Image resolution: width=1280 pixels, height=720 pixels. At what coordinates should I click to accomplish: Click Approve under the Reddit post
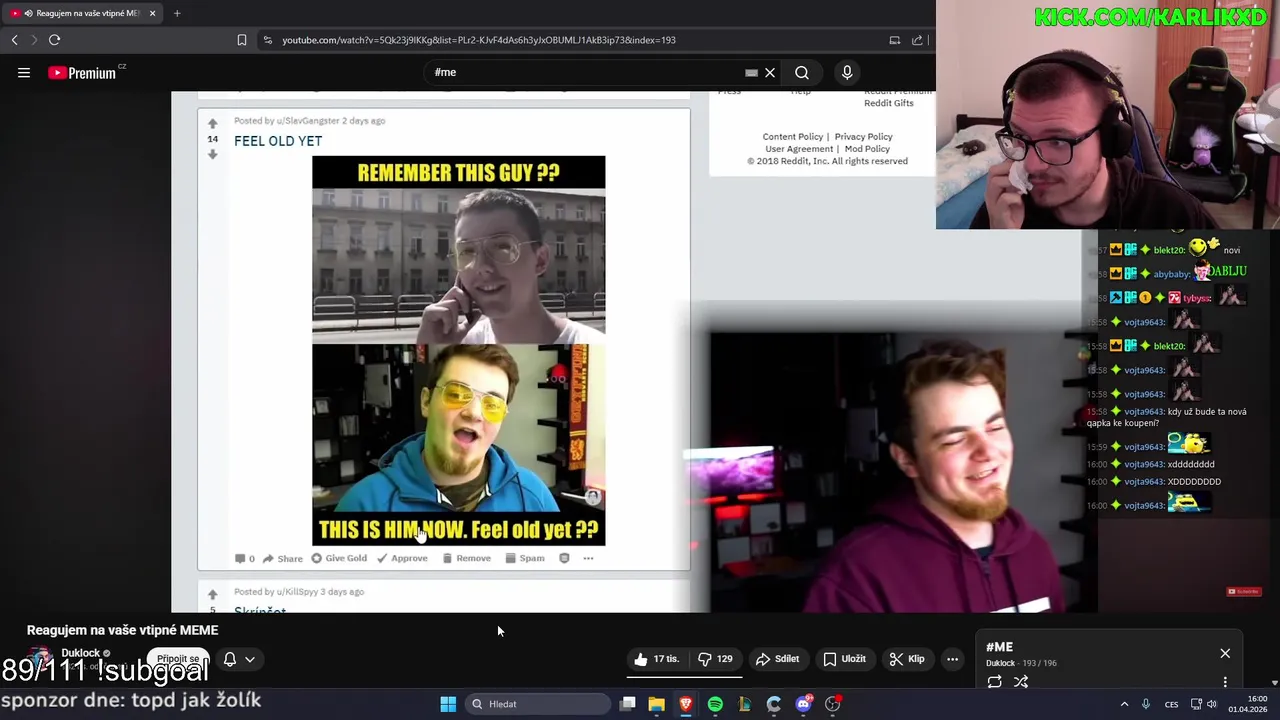click(x=402, y=558)
